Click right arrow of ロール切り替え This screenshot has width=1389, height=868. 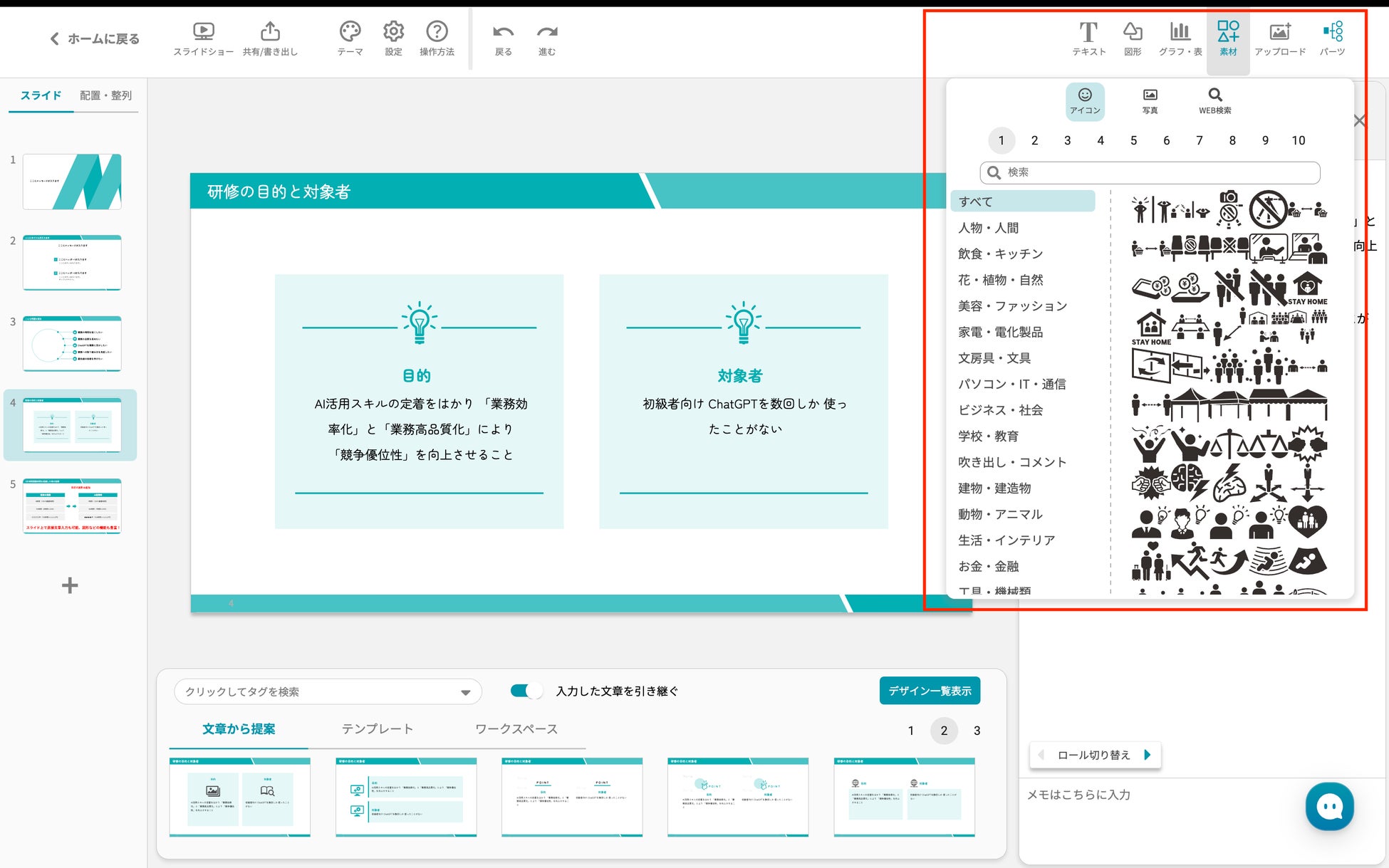[1147, 755]
